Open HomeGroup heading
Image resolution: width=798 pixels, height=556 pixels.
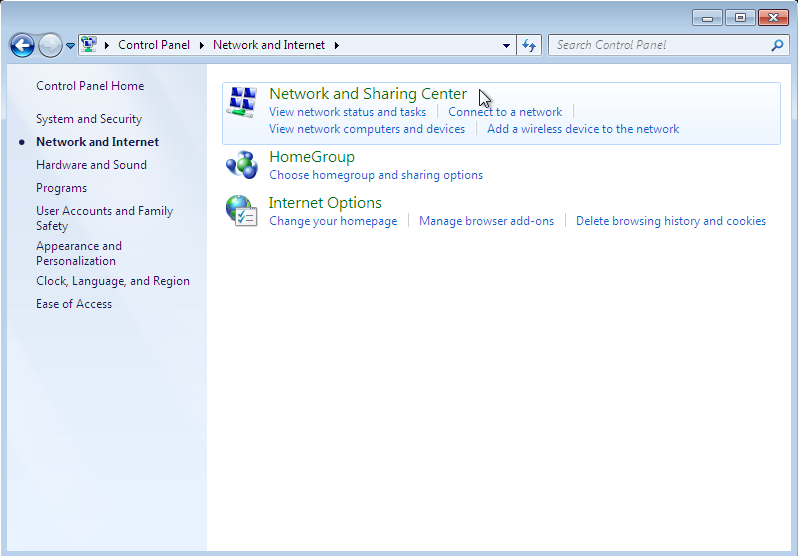tap(312, 157)
